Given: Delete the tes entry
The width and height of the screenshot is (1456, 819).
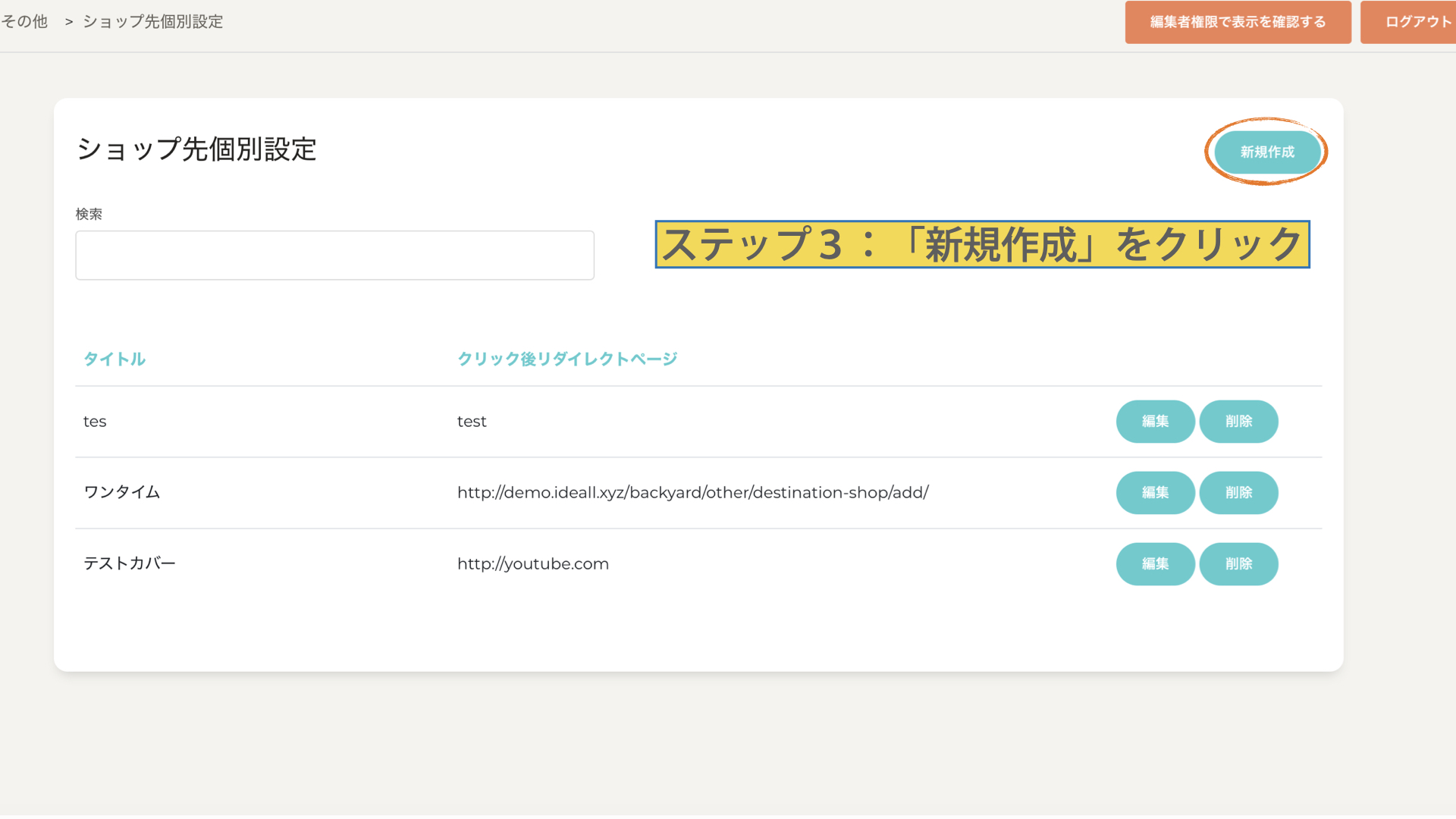Looking at the screenshot, I should 1238,422.
